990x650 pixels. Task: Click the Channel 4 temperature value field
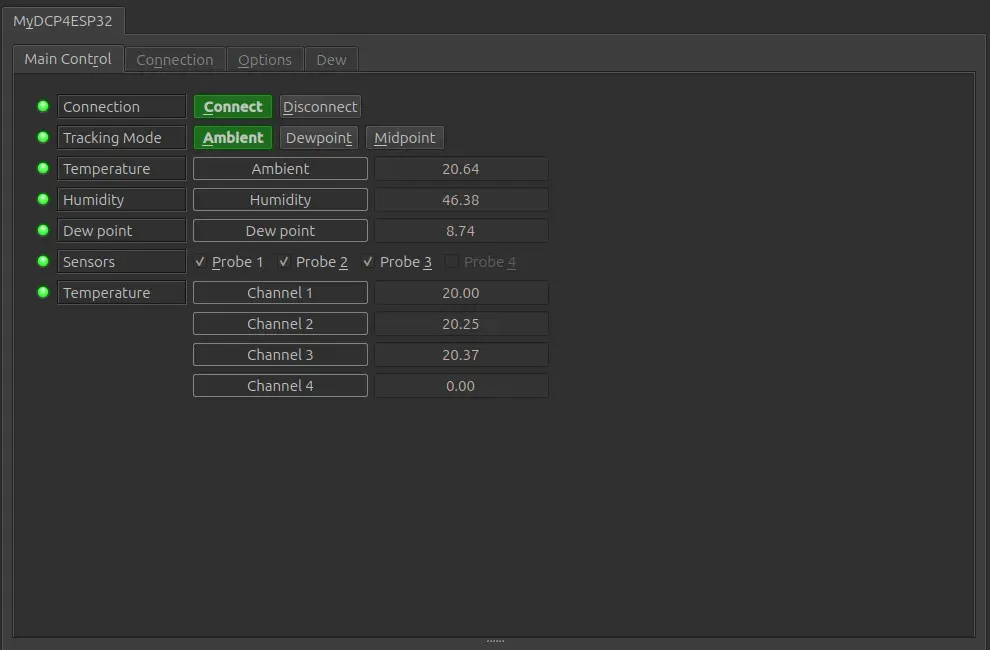461,386
